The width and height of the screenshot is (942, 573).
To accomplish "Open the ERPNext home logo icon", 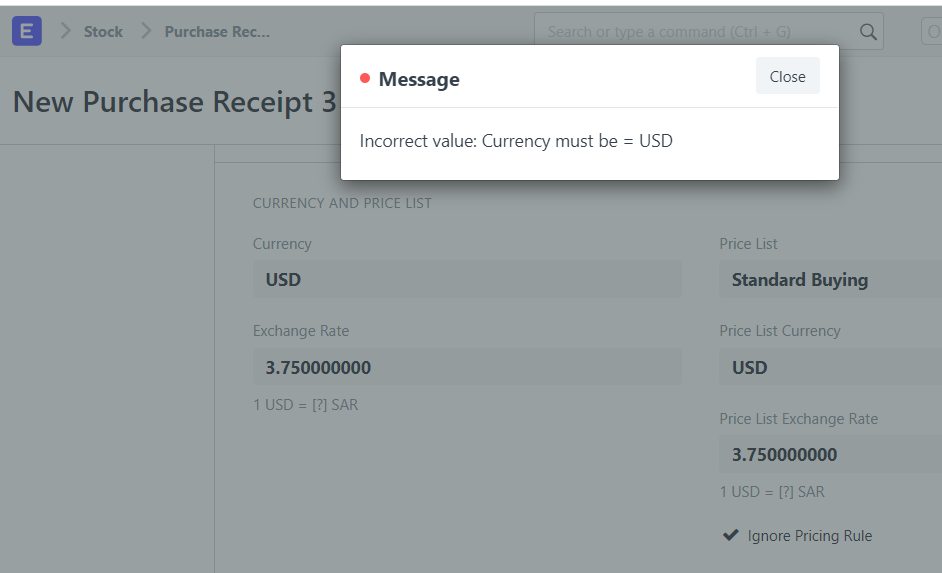I will tap(27, 31).
